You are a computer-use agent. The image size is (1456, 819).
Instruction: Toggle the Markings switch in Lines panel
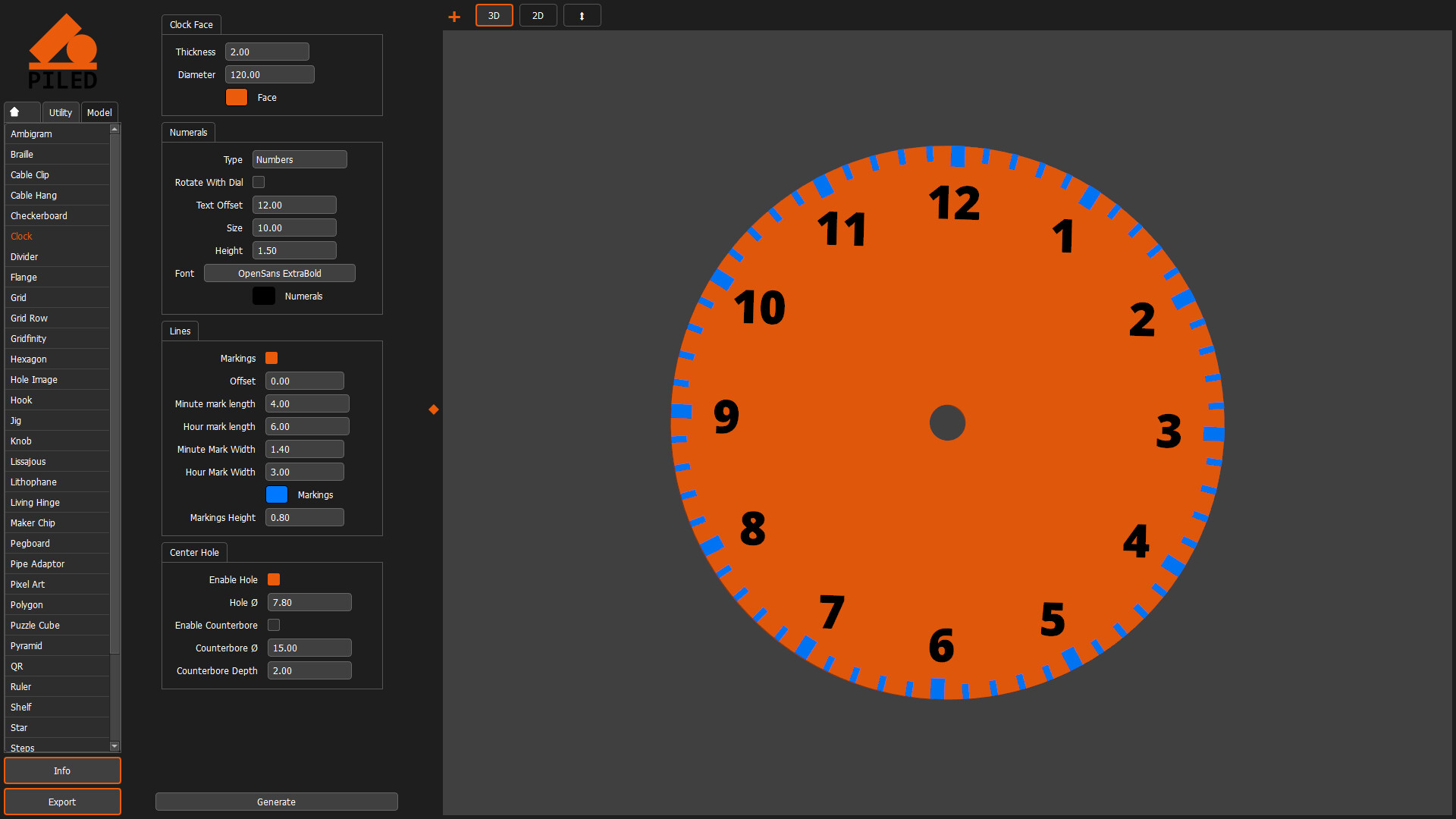tap(271, 358)
